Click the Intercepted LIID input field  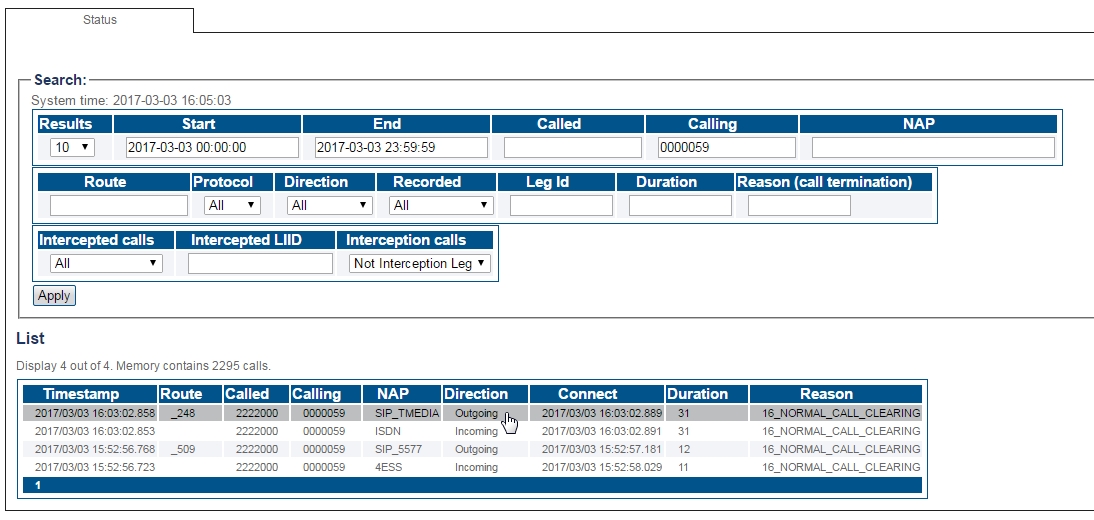(x=260, y=263)
